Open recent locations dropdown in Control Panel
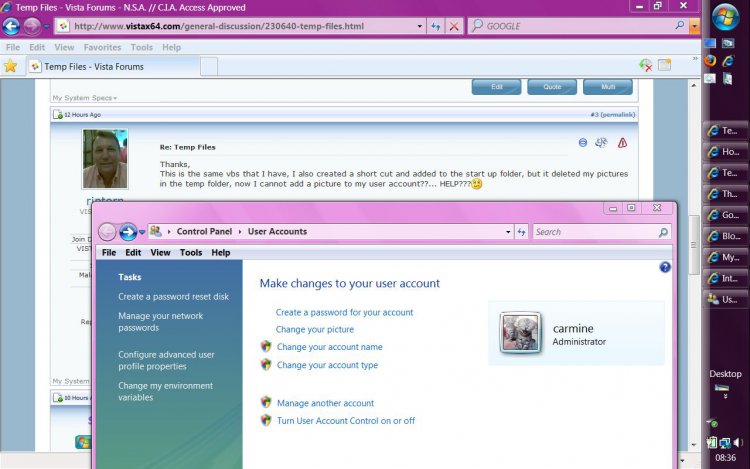This screenshot has width=750, height=469. tap(142, 232)
